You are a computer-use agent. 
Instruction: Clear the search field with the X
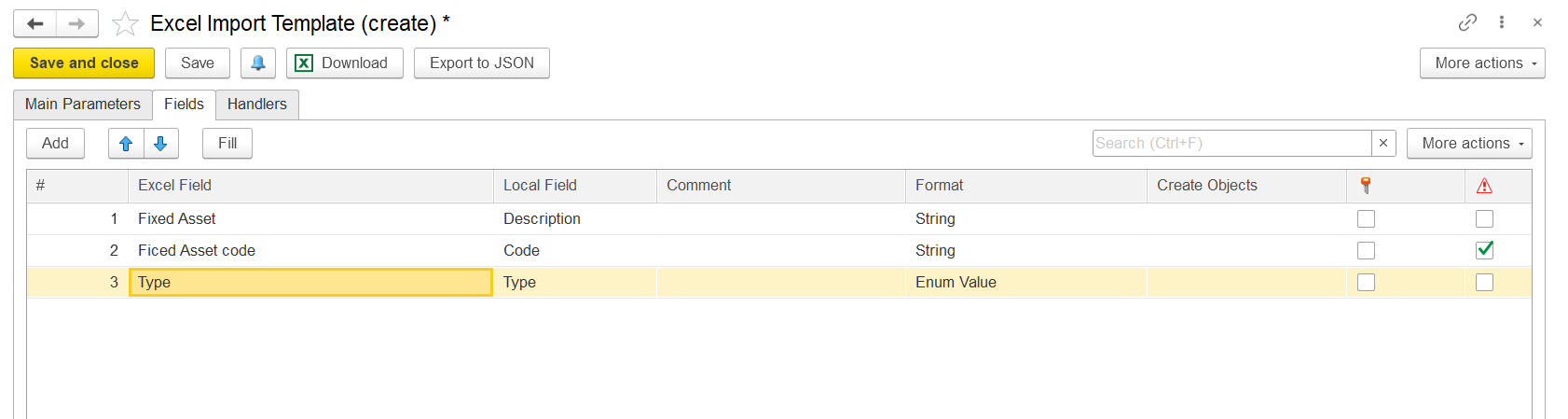(x=1383, y=143)
